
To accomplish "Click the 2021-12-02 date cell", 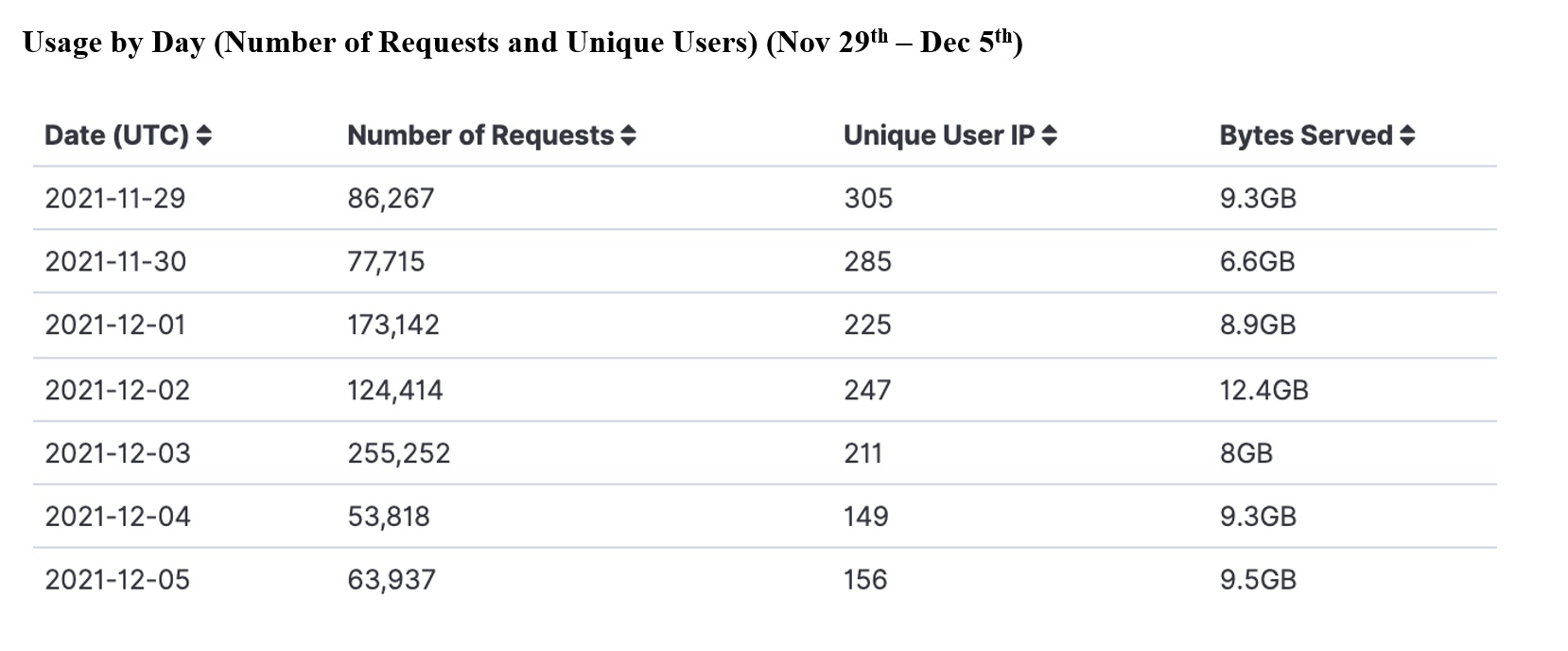I will click(117, 390).
